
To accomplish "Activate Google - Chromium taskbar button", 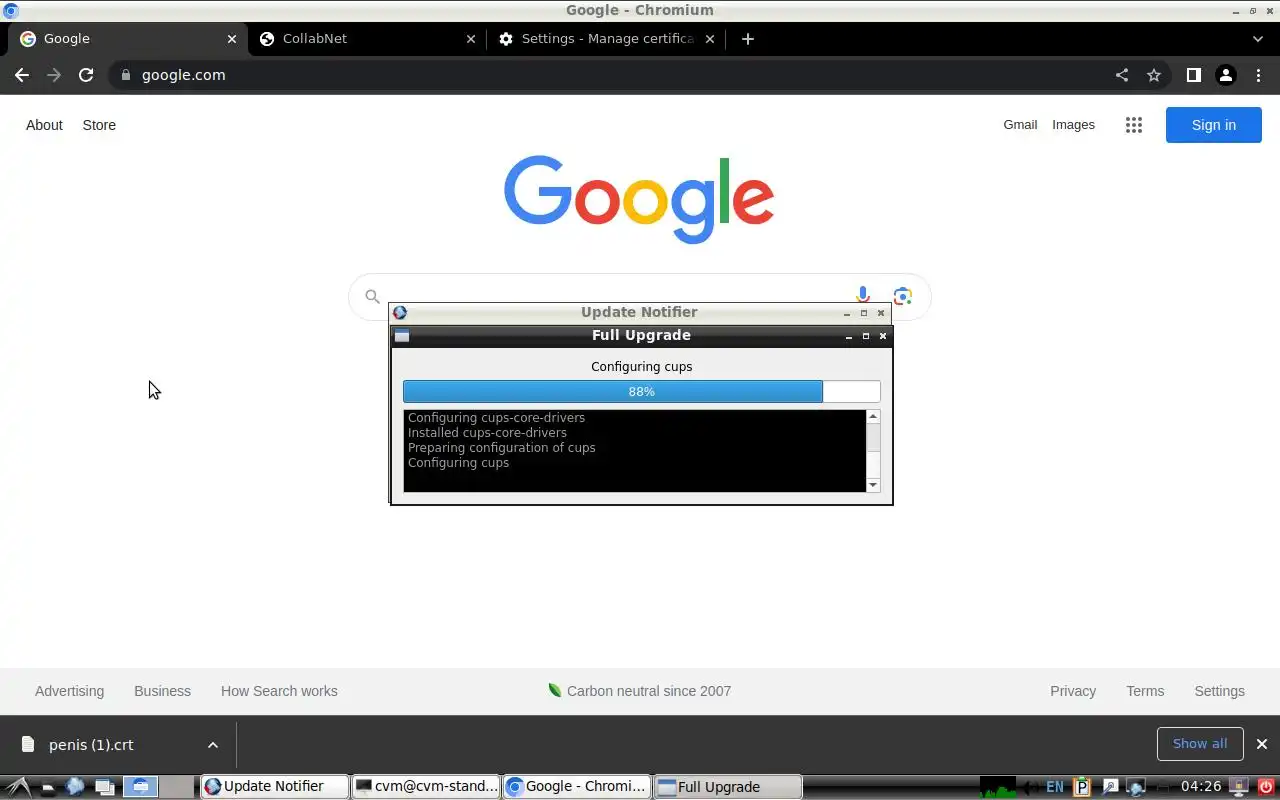I will [x=576, y=787].
